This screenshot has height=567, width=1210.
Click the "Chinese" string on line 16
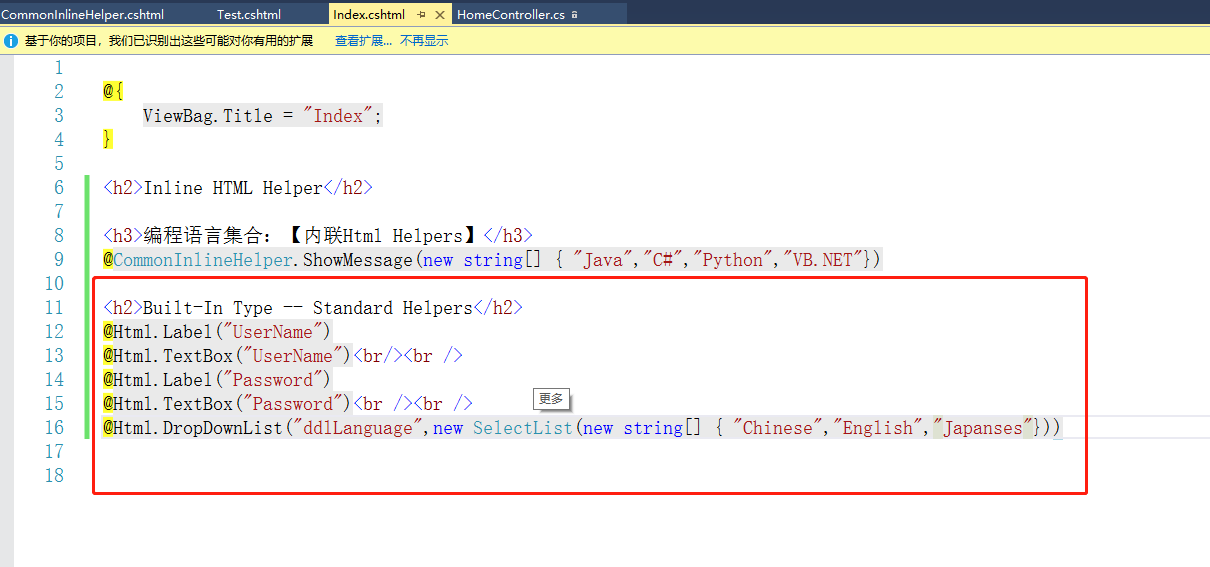pyautogui.click(x=778, y=428)
